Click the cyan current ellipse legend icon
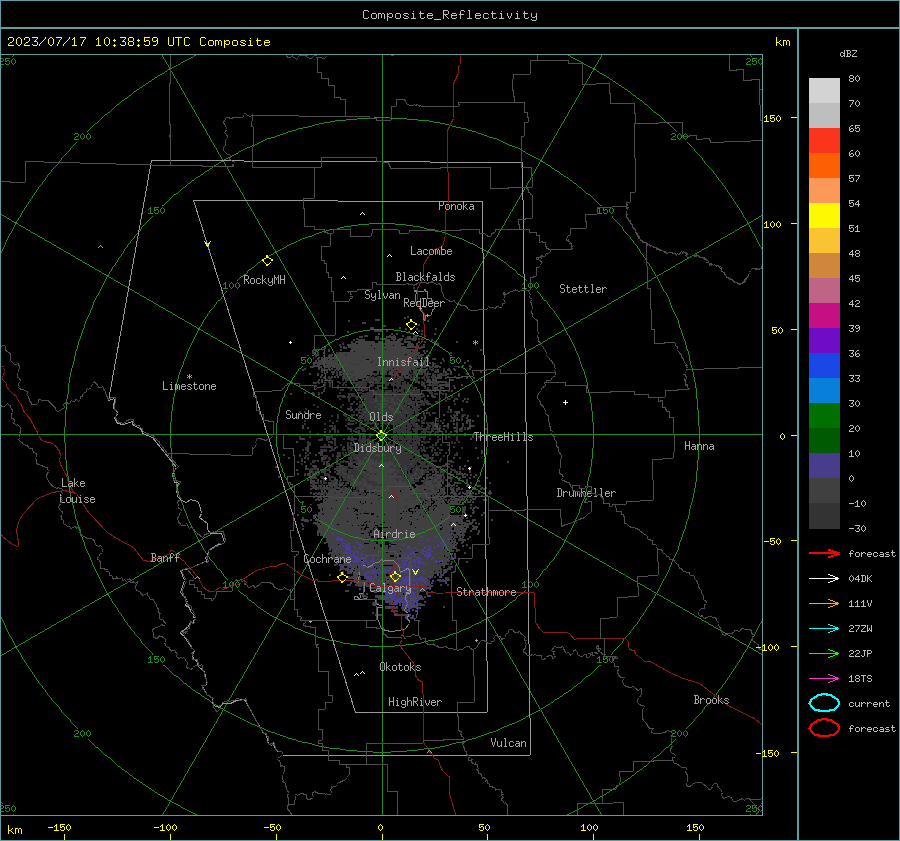 coord(824,703)
